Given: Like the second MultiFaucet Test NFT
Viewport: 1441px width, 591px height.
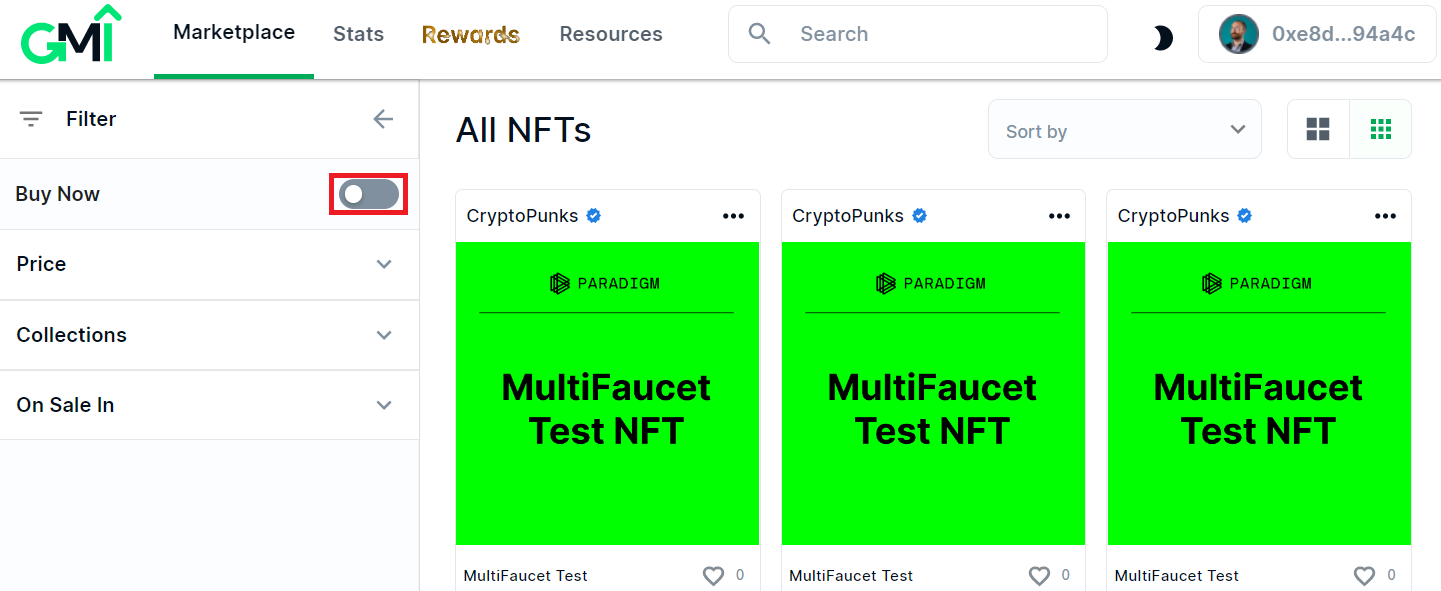Looking at the screenshot, I should coord(1039,576).
